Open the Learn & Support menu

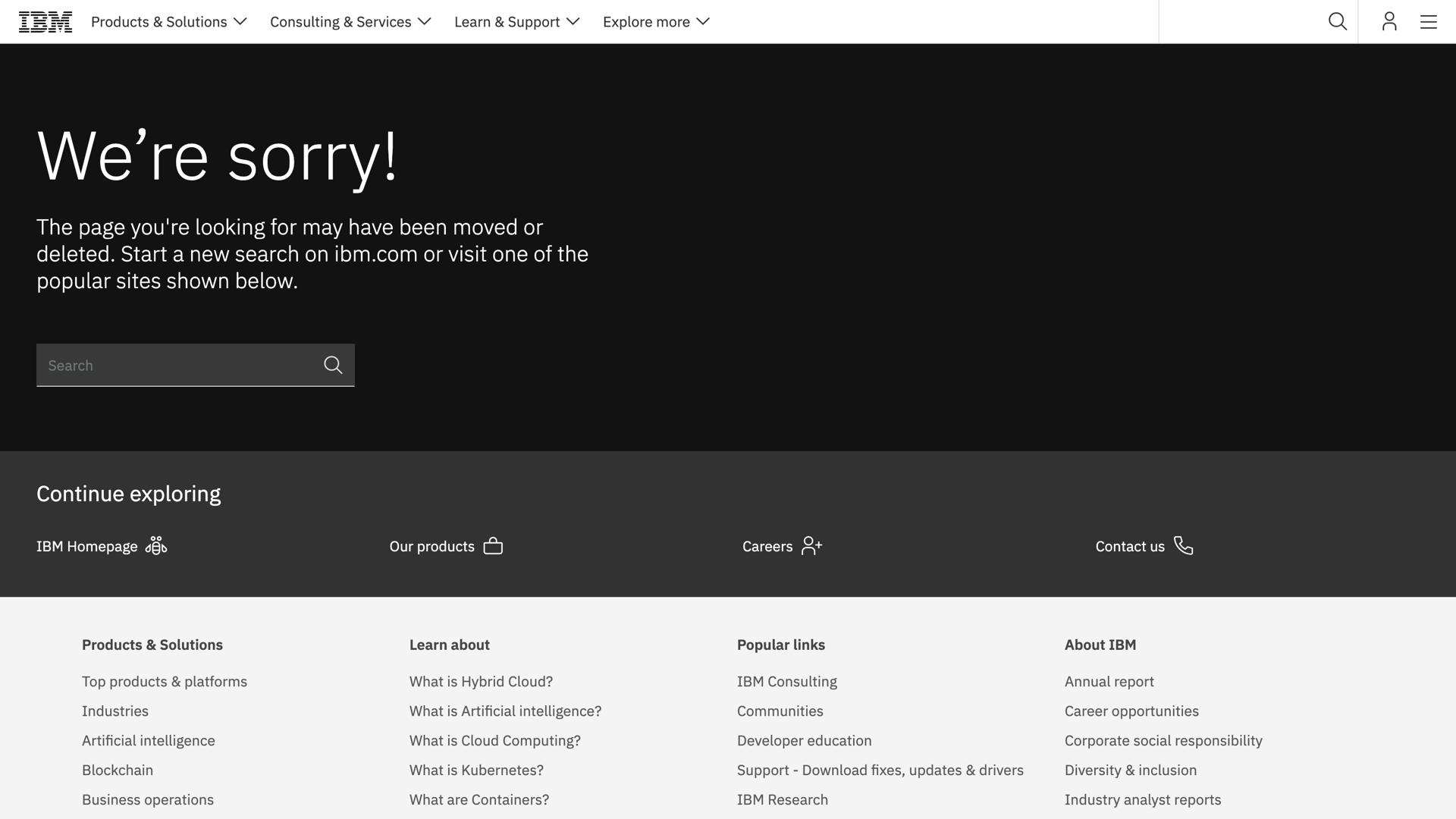click(516, 21)
